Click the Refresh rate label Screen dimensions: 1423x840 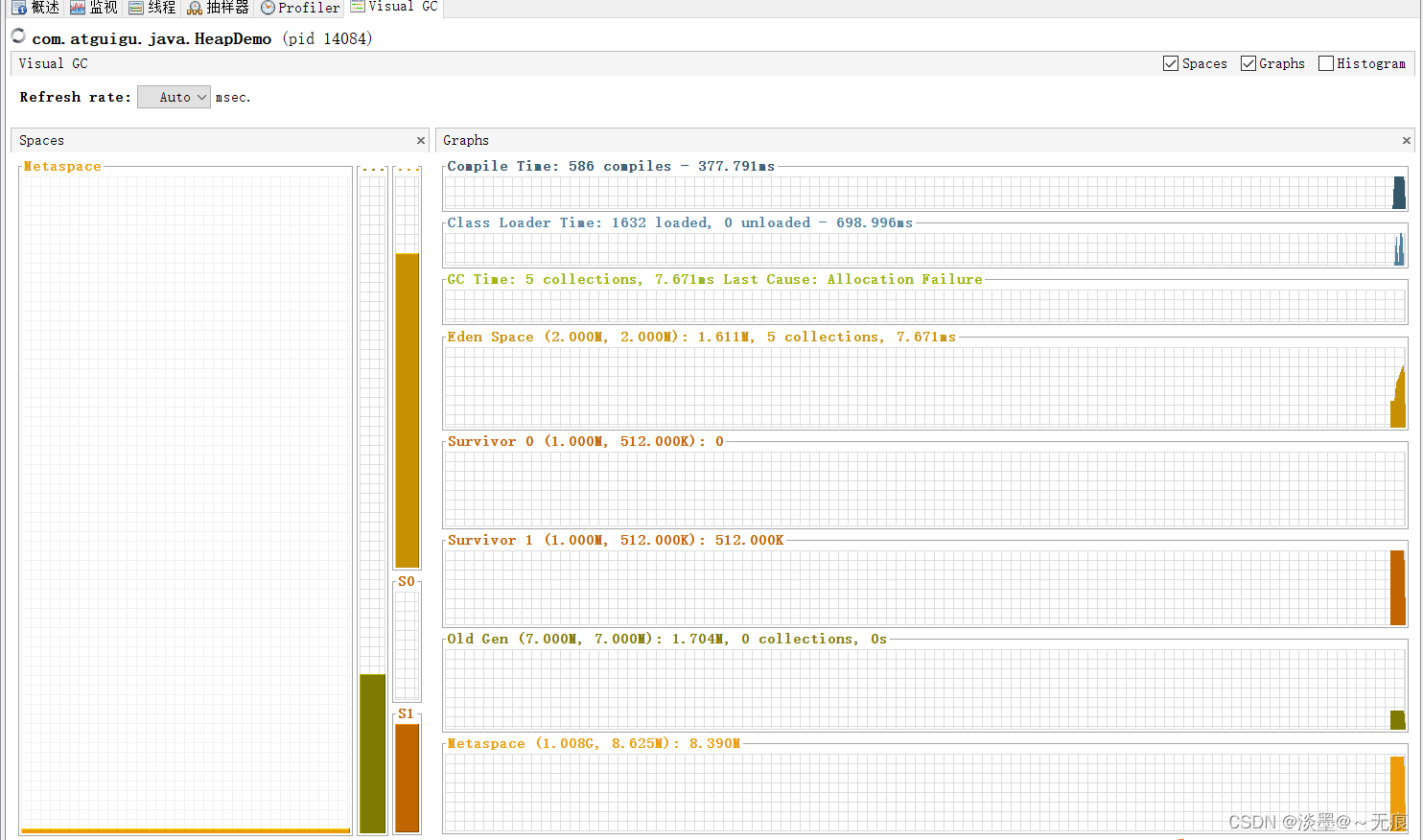[75, 97]
